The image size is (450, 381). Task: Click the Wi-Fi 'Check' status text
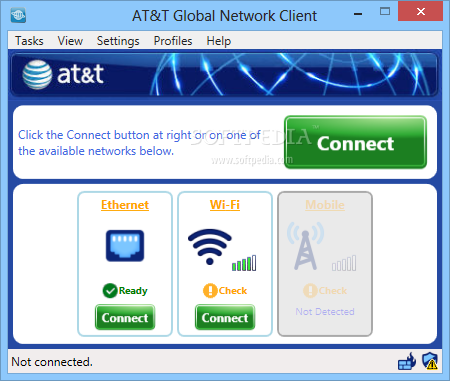click(233, 291)
